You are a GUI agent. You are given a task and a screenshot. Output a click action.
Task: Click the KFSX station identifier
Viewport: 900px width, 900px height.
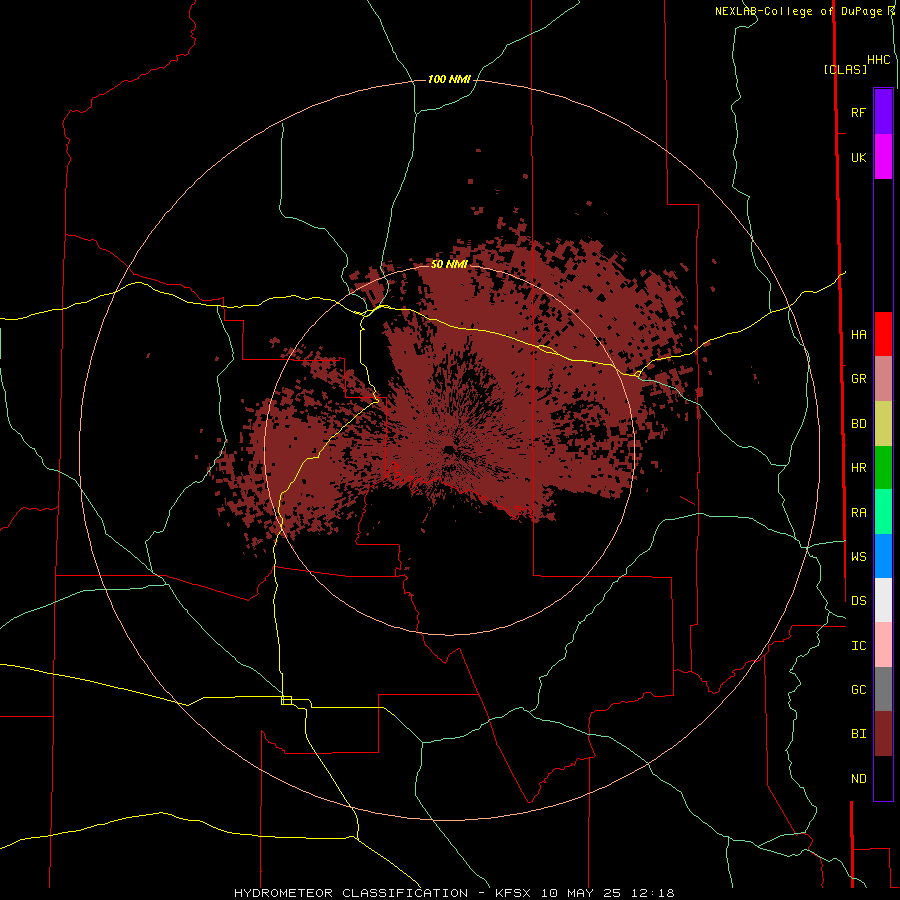[515, 893]
